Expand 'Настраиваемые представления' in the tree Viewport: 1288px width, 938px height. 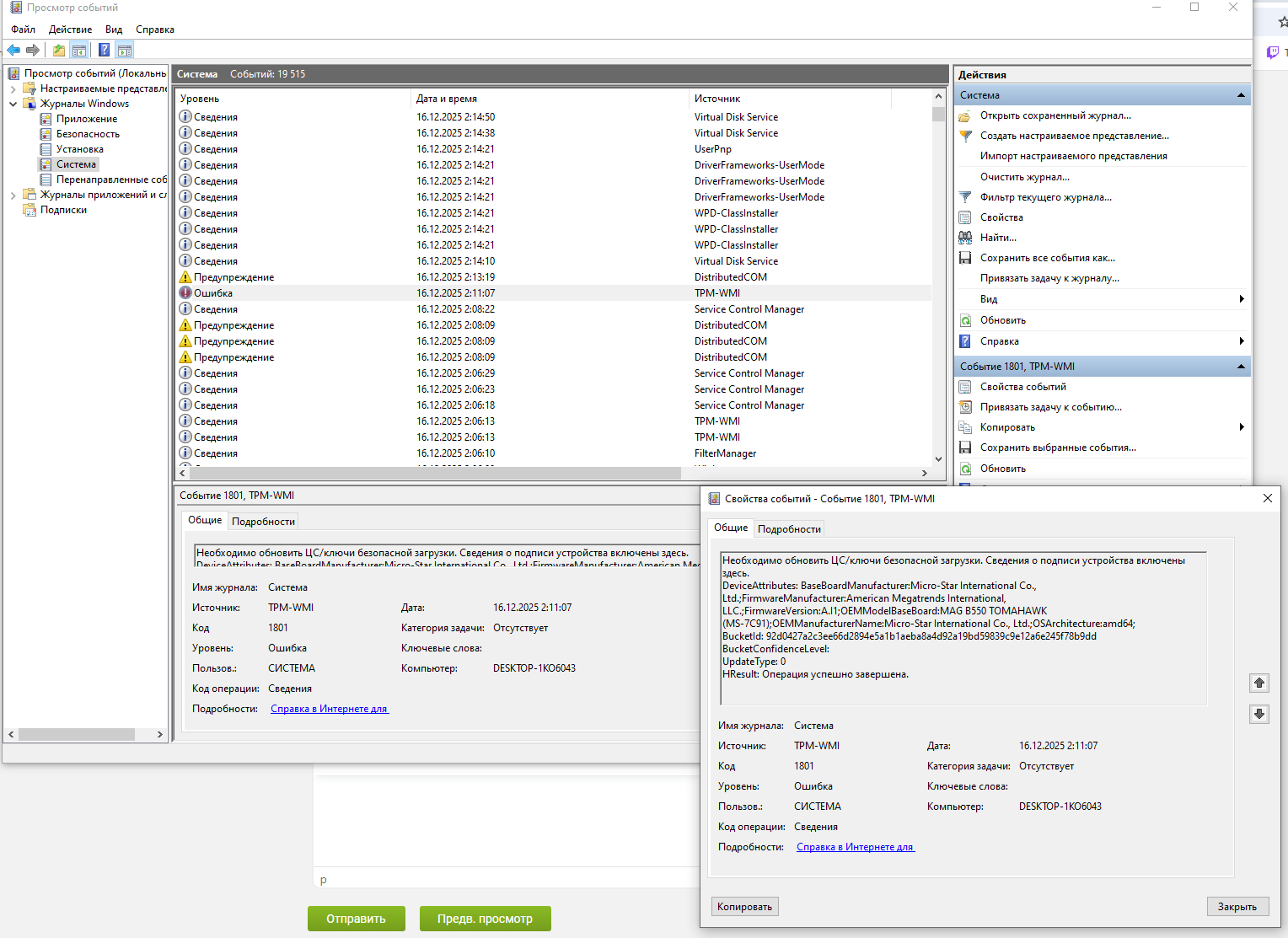13,88
